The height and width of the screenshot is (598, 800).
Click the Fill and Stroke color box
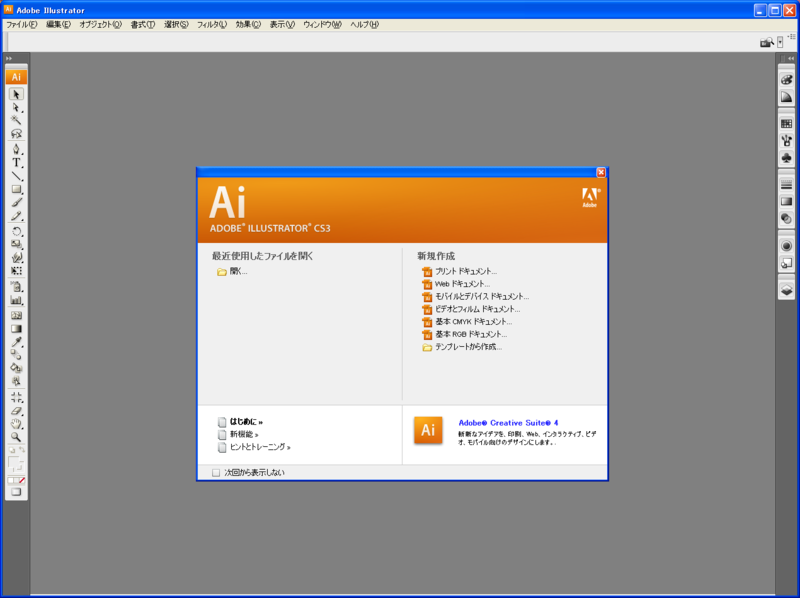[x=15, y=464]
